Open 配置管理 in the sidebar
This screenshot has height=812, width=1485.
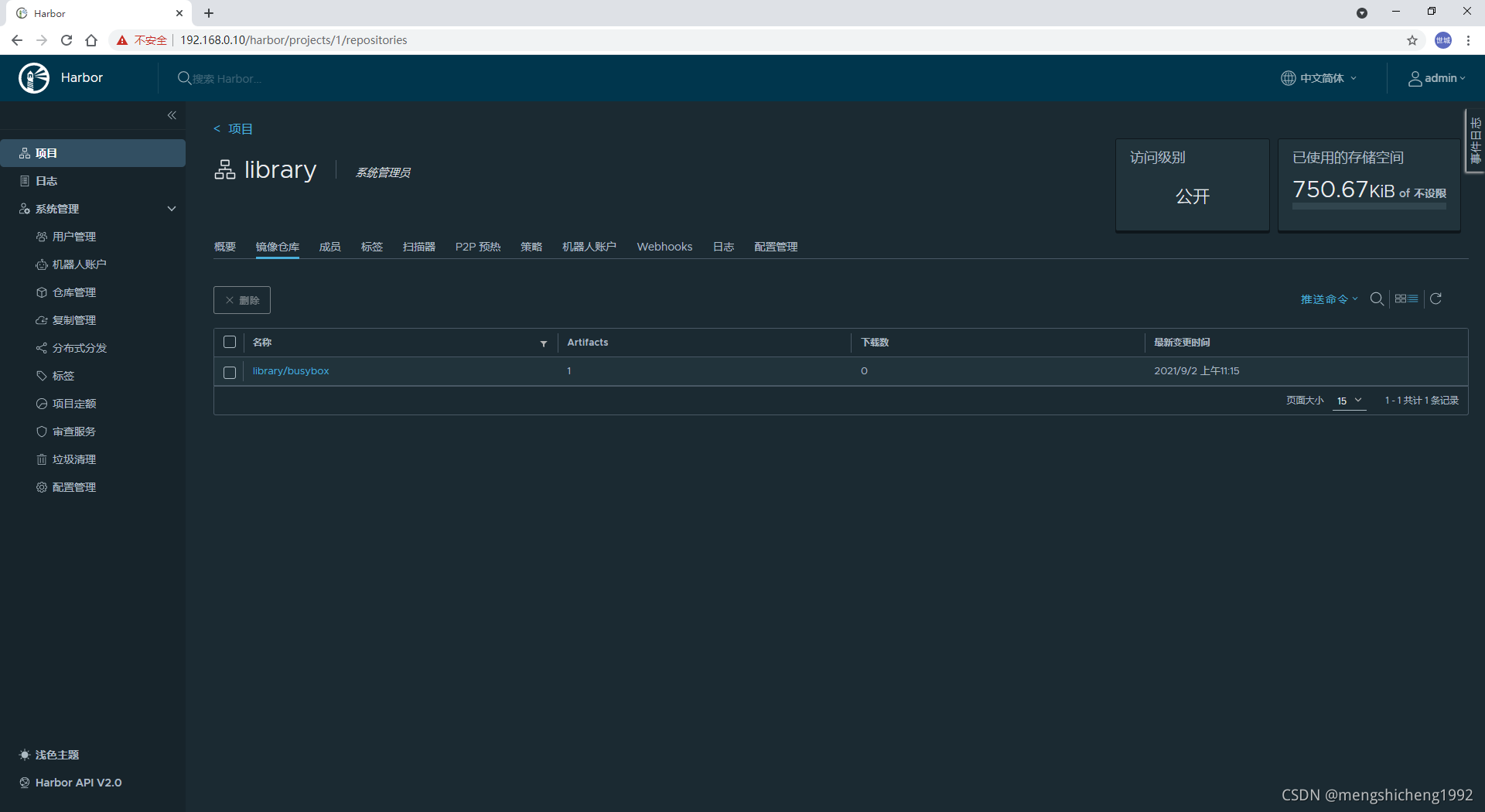click(74, 487)
